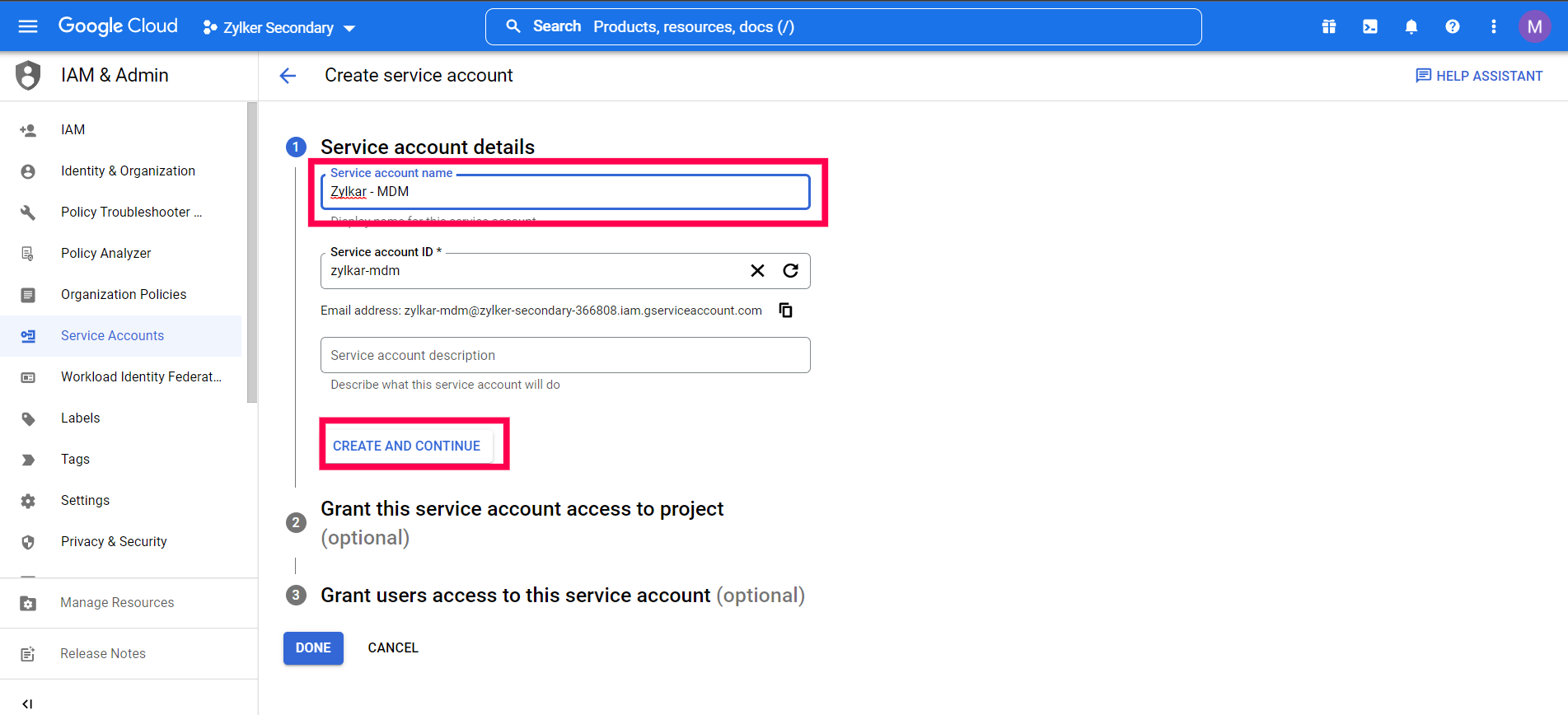Open the Help Assistant panel
Screen dimensions: 1568x715
1479,76
